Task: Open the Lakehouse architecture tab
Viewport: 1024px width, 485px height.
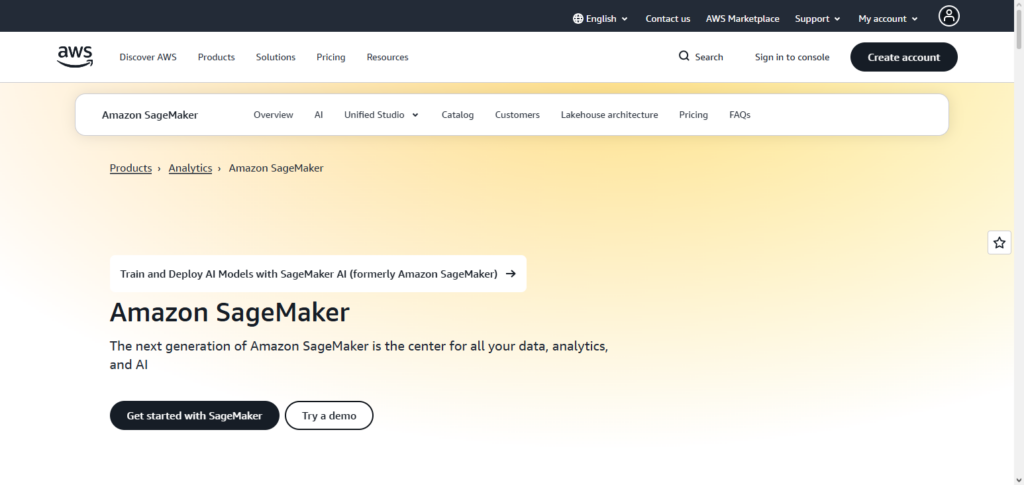Action: point(609,115)
